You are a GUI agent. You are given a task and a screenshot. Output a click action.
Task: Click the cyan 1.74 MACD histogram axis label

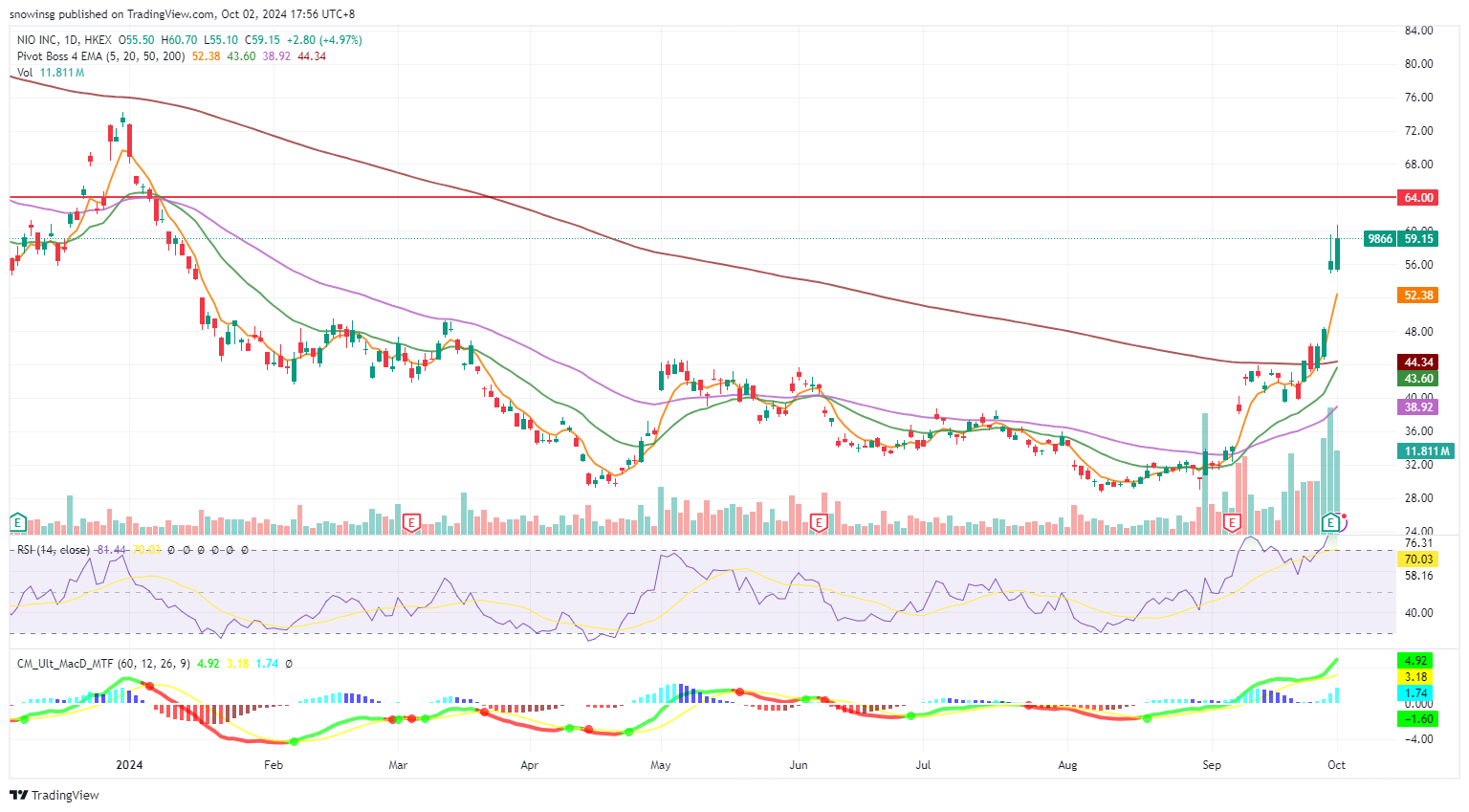[1416, 693]
